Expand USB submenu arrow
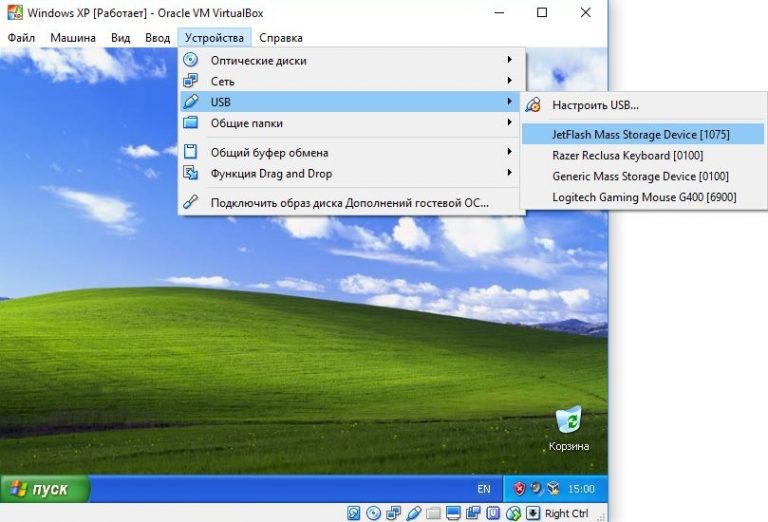768x522 pixels. coord(509,101)
